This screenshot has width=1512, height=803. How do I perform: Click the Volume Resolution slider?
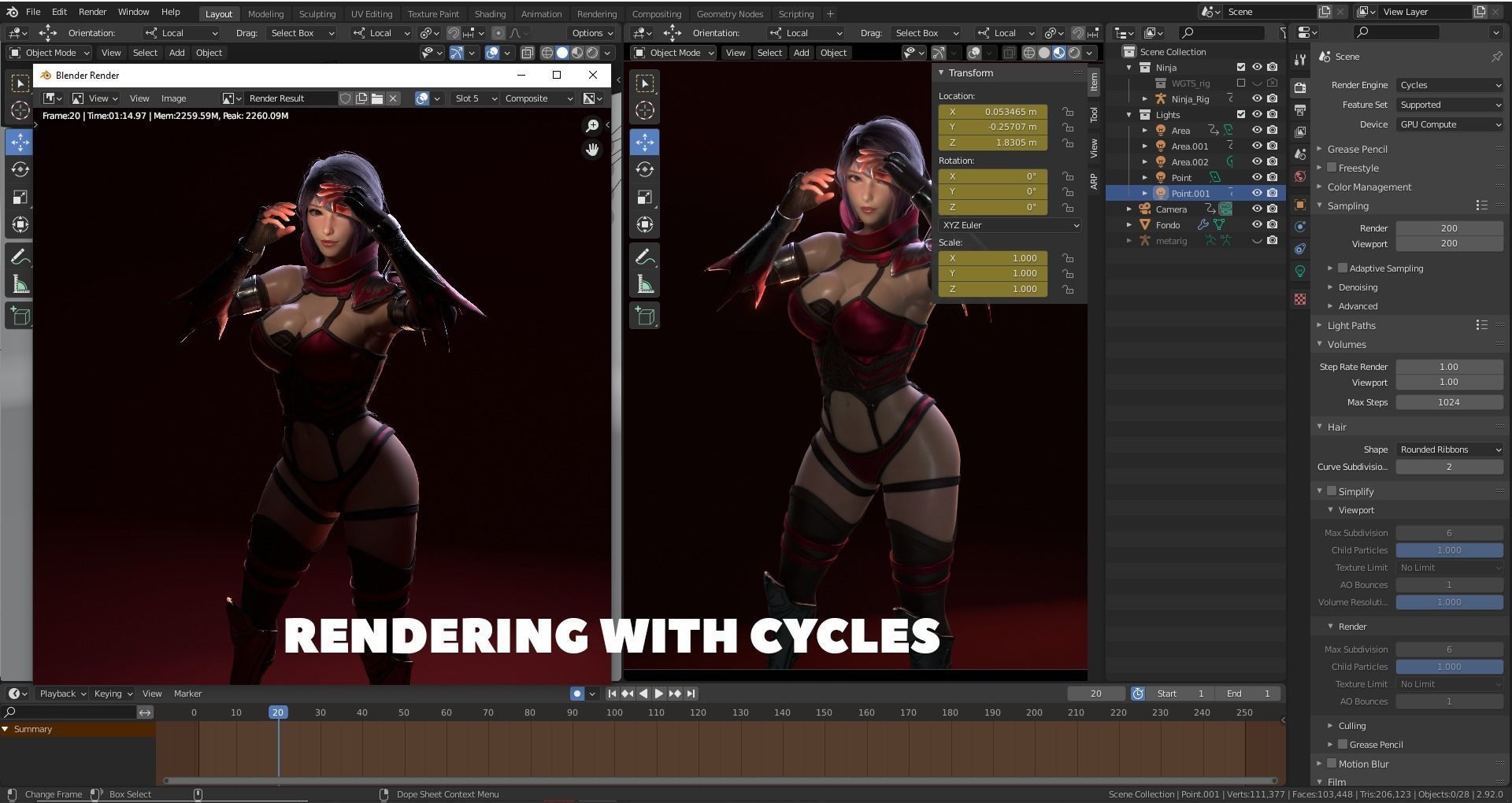[1449, 602]
